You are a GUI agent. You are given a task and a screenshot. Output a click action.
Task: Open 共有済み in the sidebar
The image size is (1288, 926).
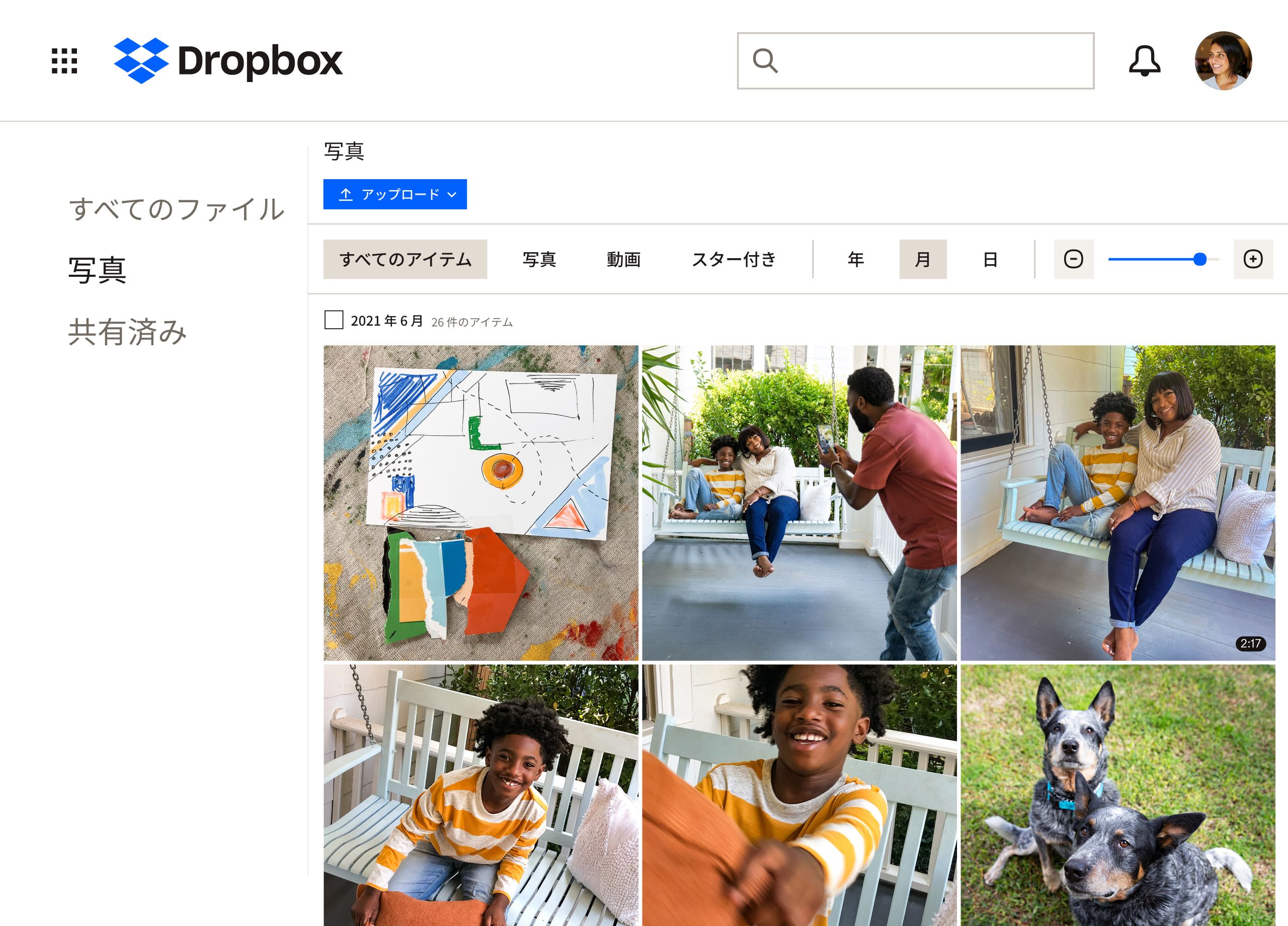127,332
